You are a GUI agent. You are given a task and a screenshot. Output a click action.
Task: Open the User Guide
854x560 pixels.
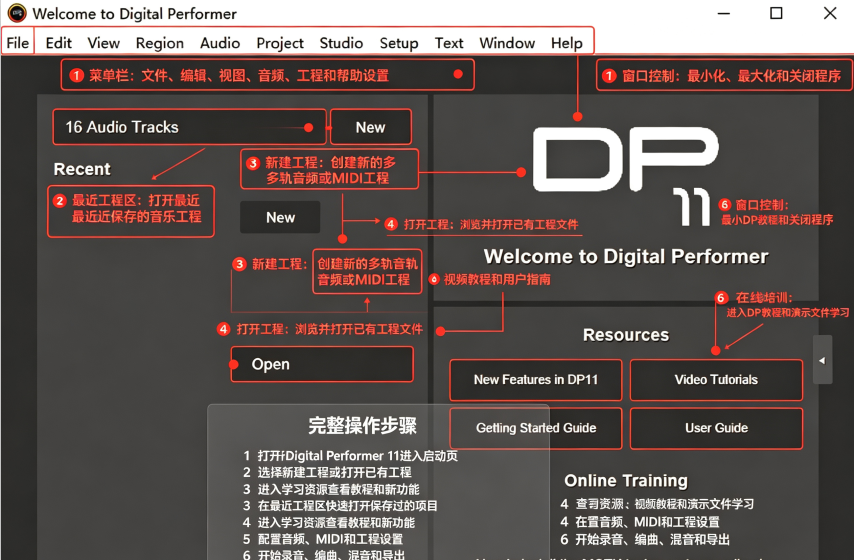[716, 428]
